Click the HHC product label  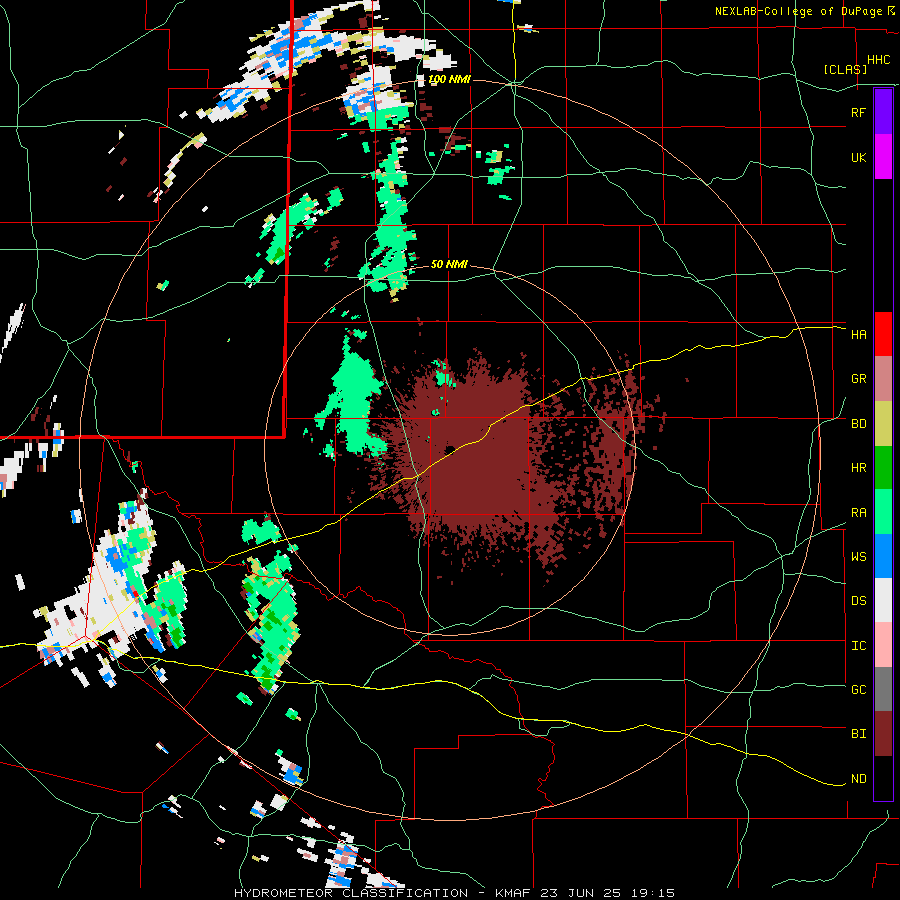[x=878, y=60]
